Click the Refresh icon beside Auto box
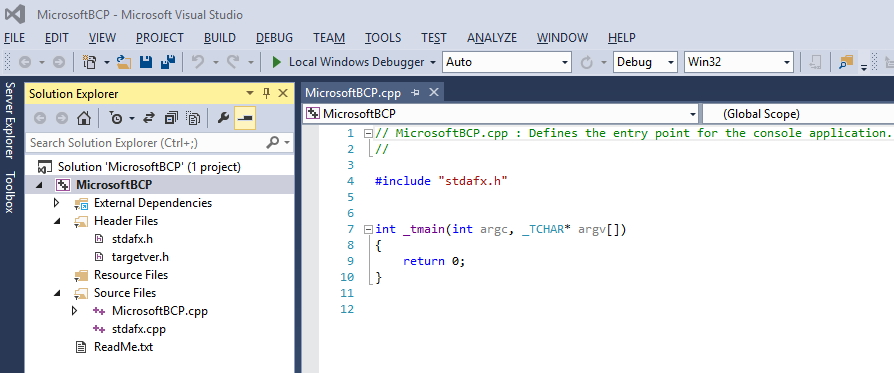894x373 pixels. point(587,62)
